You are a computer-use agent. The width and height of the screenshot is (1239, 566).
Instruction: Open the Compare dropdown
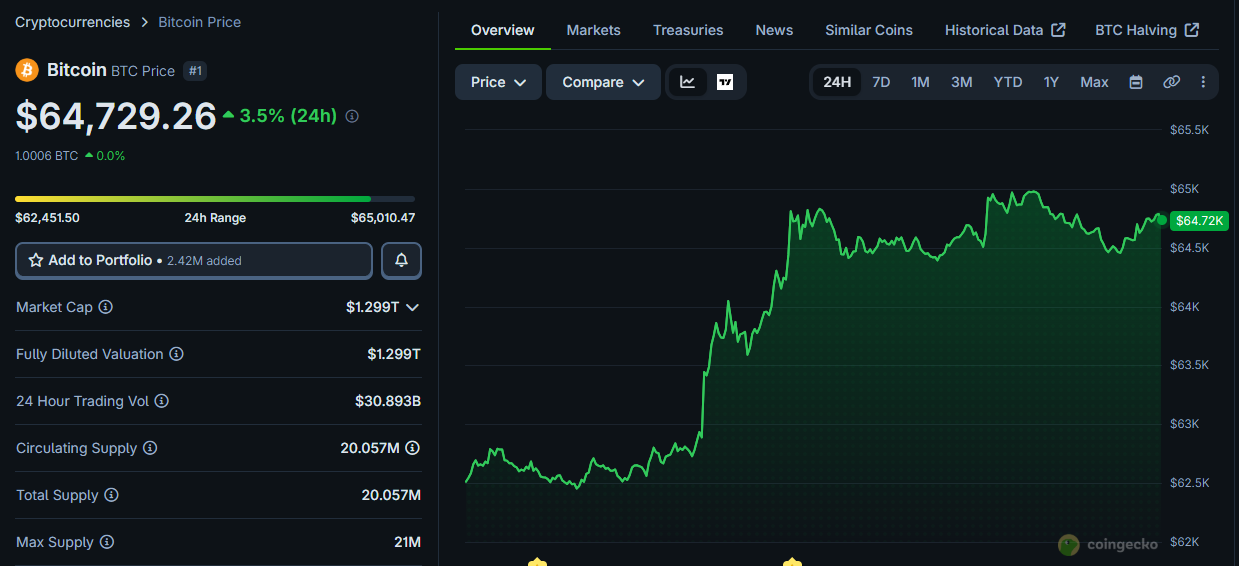pyautogui.click(x=603, y=82)
